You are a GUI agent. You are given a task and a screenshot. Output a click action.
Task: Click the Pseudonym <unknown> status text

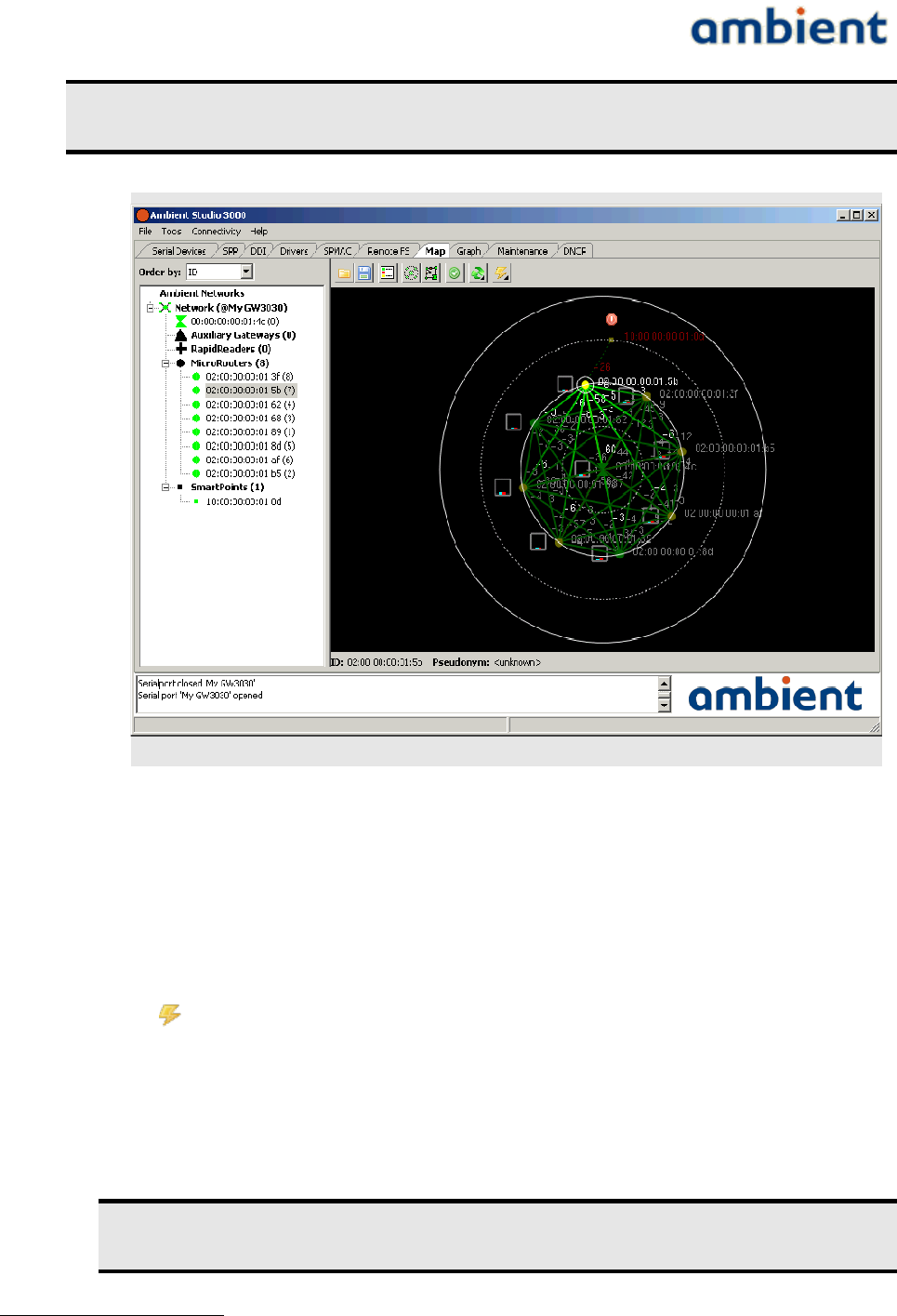click(486, 662)
